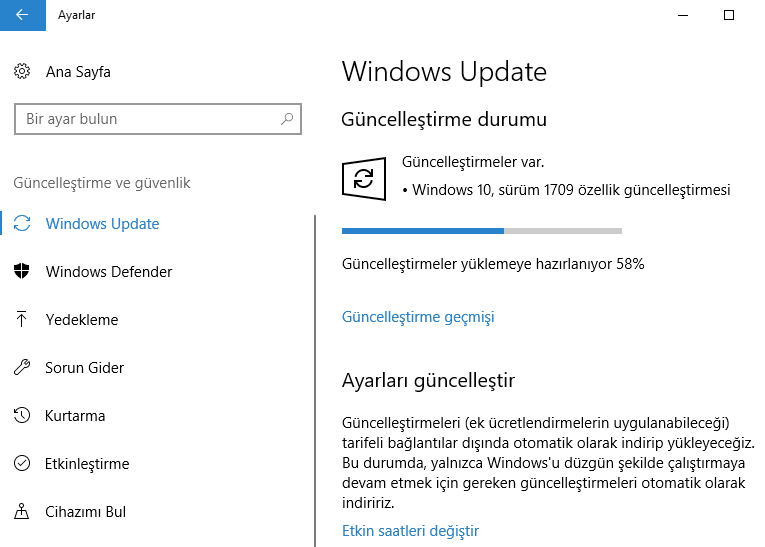Click the Ana Sayfa gear icon
Screen dimensions: 765x547
coord(22,72)
